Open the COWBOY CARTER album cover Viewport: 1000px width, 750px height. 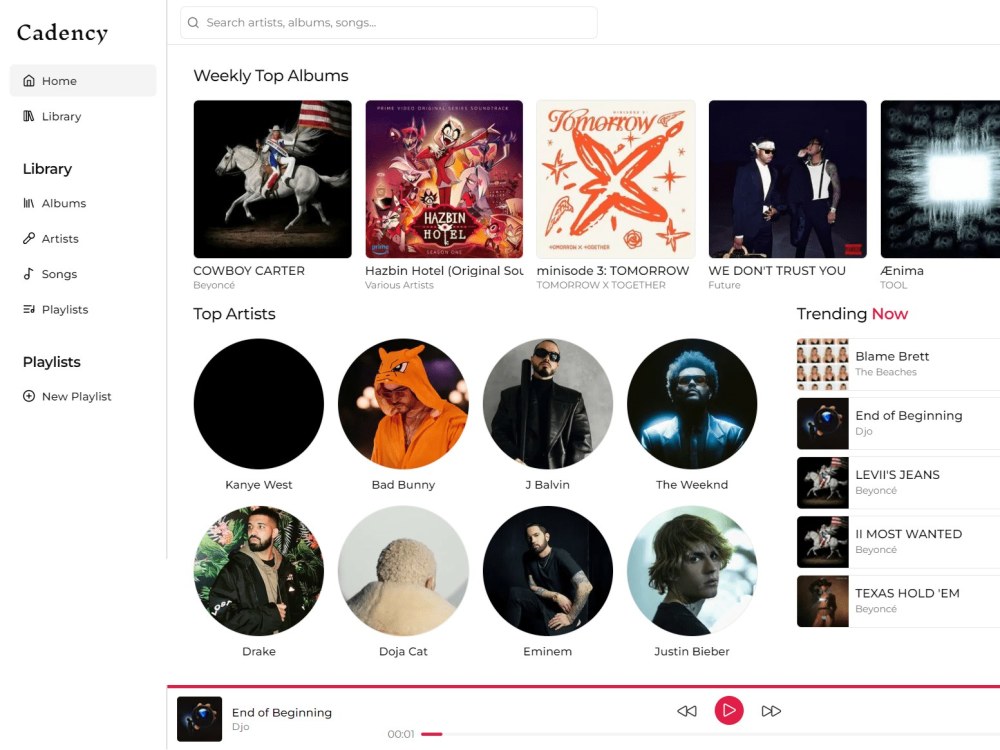click(x=272, y=179)
